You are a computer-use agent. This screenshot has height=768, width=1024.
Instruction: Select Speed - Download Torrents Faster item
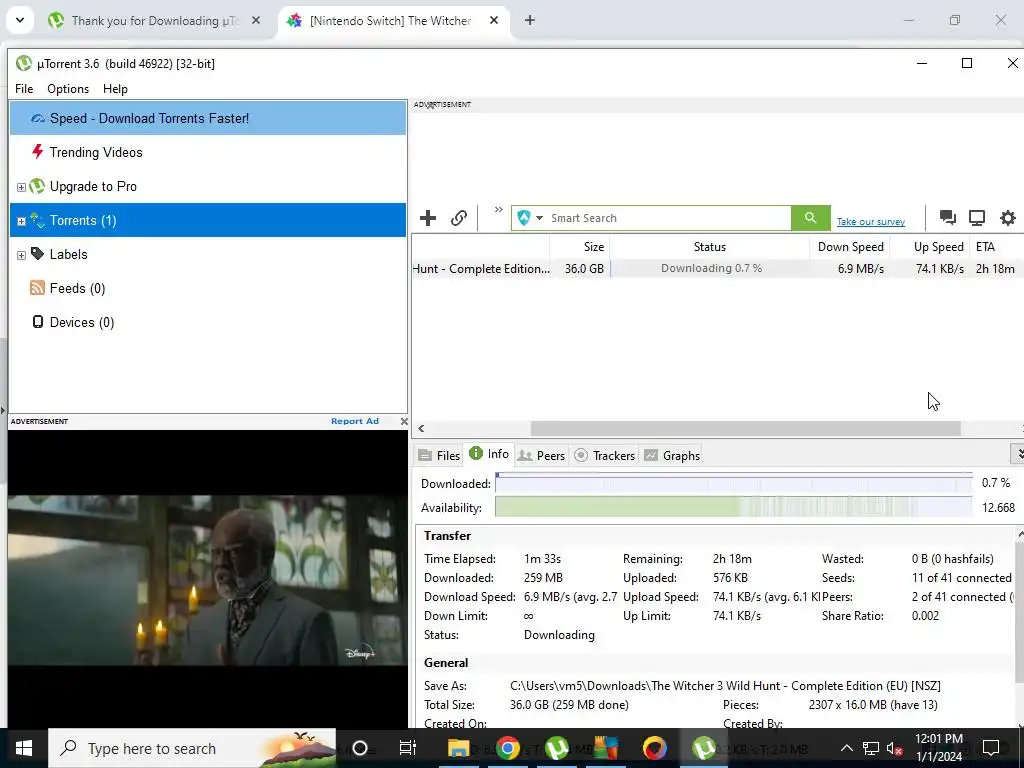pyautogui.click(x=208, y=118)
